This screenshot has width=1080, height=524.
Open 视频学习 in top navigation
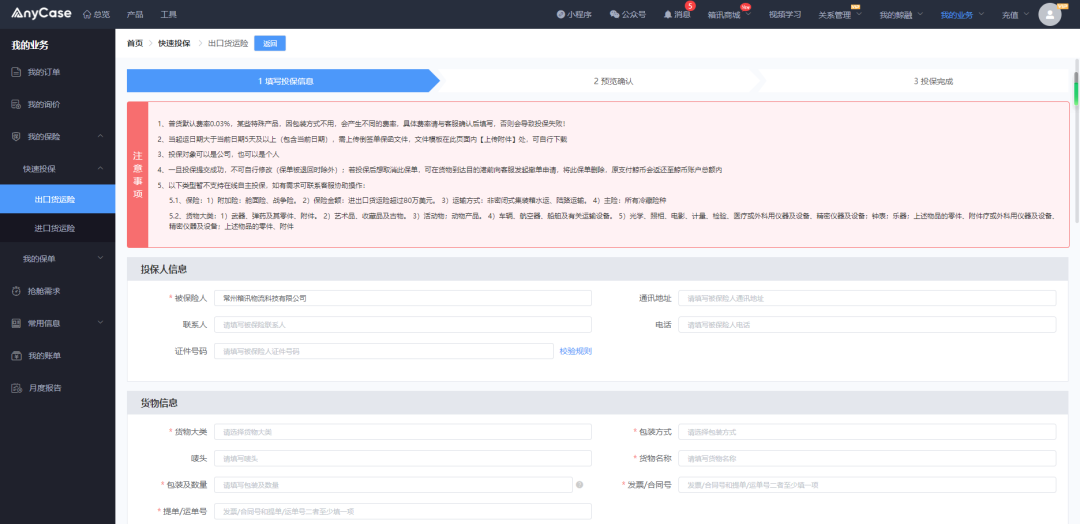pyautogui.click(x=785, y=14)
